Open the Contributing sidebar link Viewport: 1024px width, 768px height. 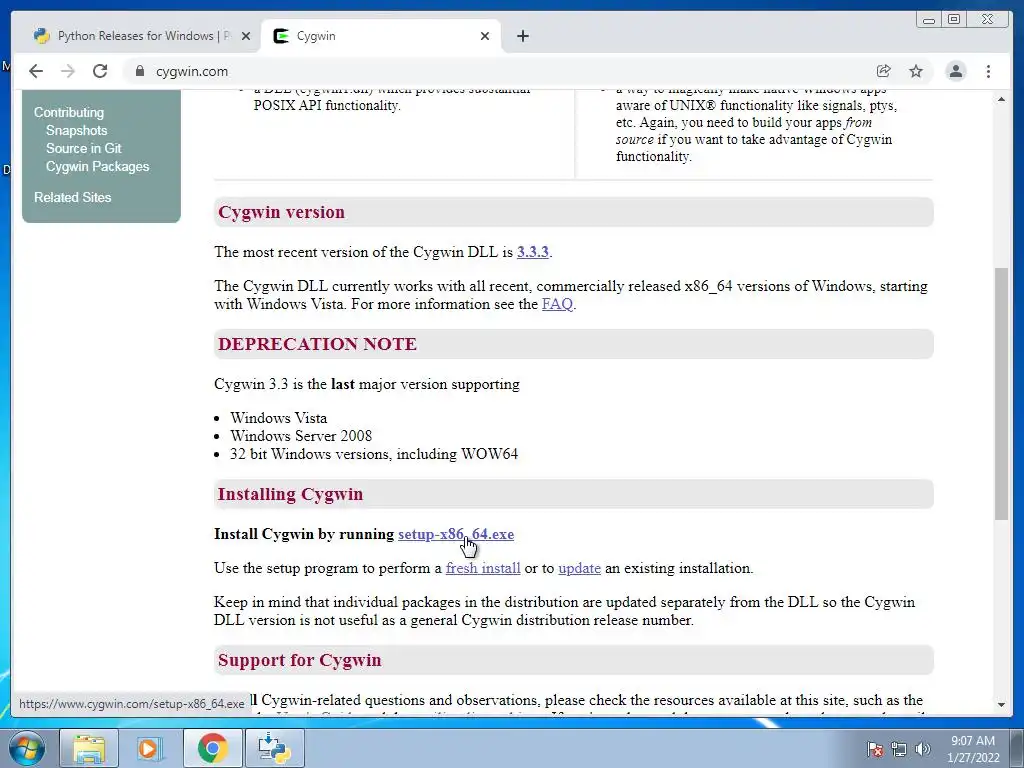(x=69, y=112)
